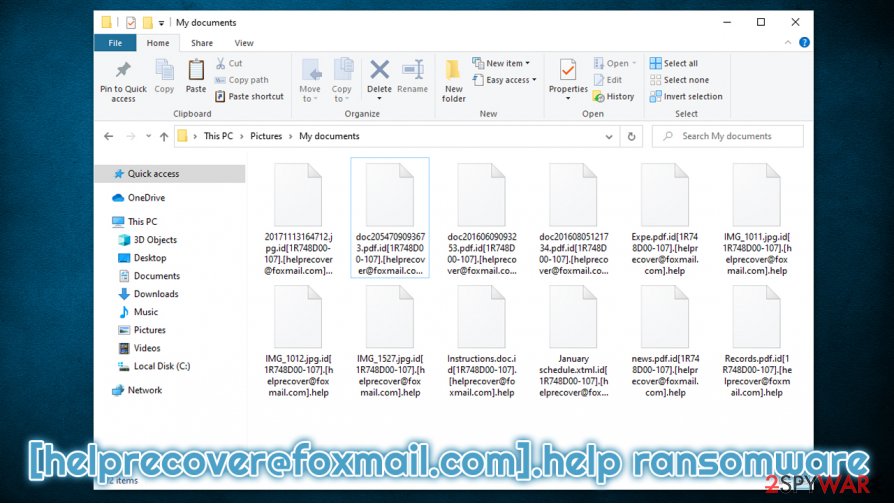Select the 20171113164712.jpg encrypted file

(298, 219)
